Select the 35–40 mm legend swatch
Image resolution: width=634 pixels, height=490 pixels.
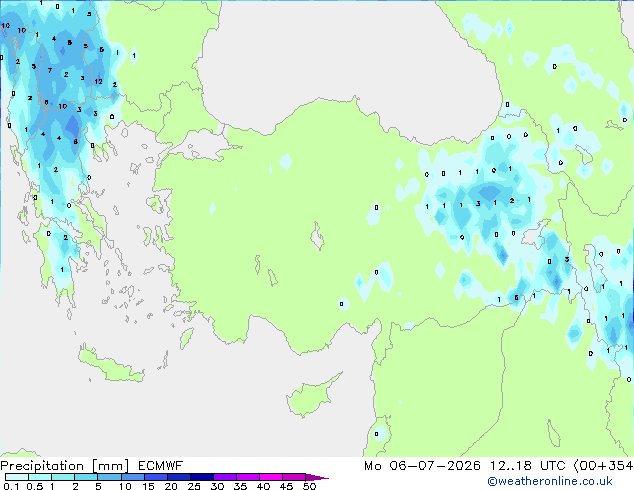click(x=247, y=477)
